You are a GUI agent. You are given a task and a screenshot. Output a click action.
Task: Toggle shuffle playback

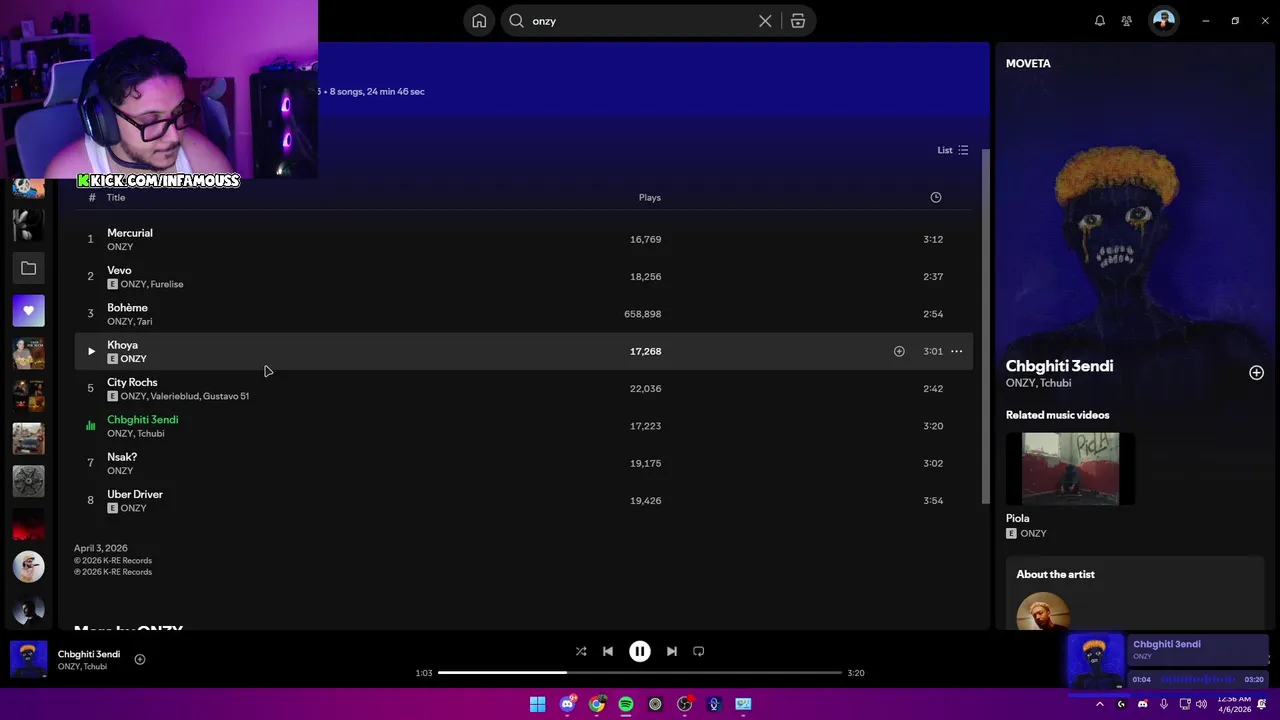(581, 651)
